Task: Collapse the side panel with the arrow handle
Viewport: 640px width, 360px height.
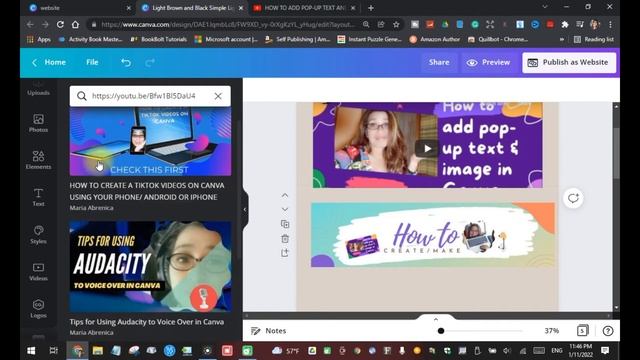Action: pos(245,209)
